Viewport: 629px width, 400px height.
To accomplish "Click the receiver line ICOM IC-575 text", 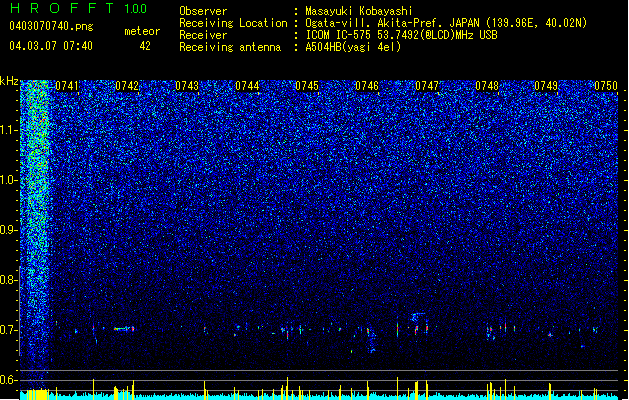I will [401, 35].
